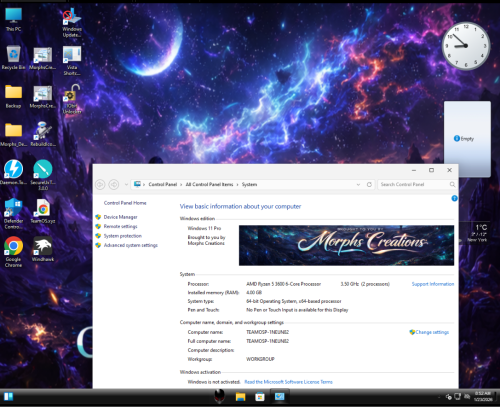This screenshot has height=407, width=500.
Task: Open Control Panel Home link
Action: [125, 203]
